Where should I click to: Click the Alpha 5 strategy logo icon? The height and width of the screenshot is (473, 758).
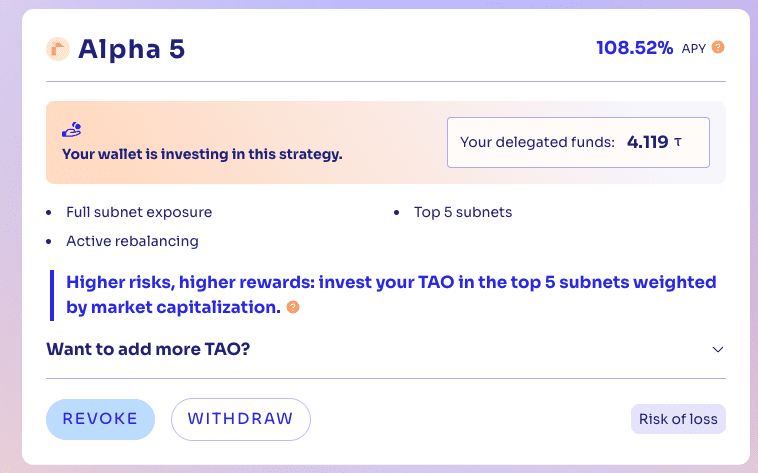(x=58, y=49)
